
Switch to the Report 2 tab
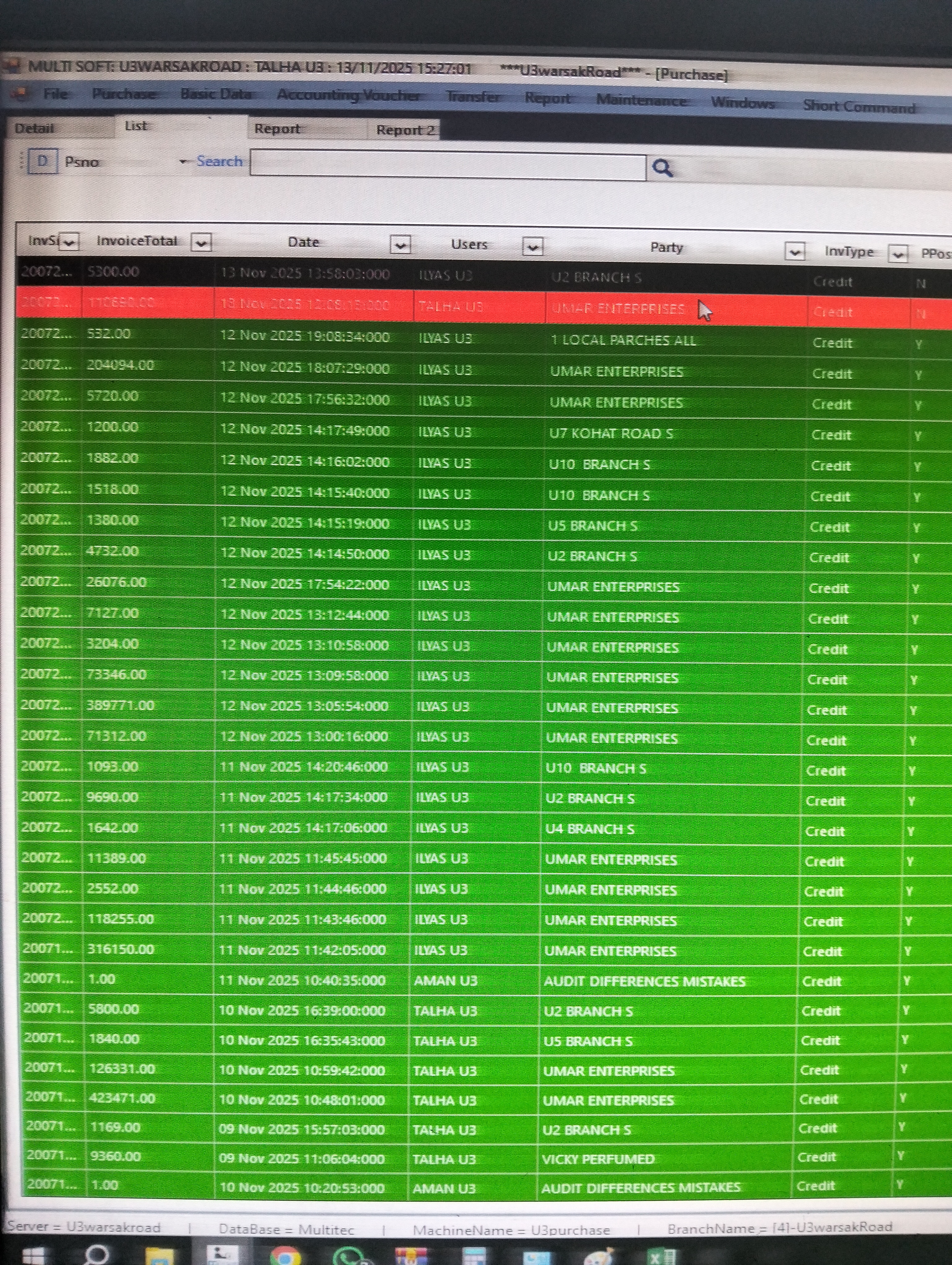coord(405,131)
